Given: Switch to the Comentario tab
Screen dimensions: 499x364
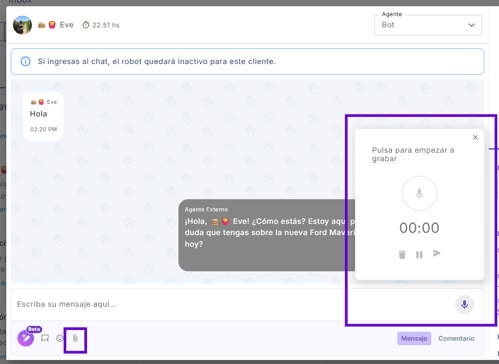Looking at the screenshot, I should coord(456,338).
